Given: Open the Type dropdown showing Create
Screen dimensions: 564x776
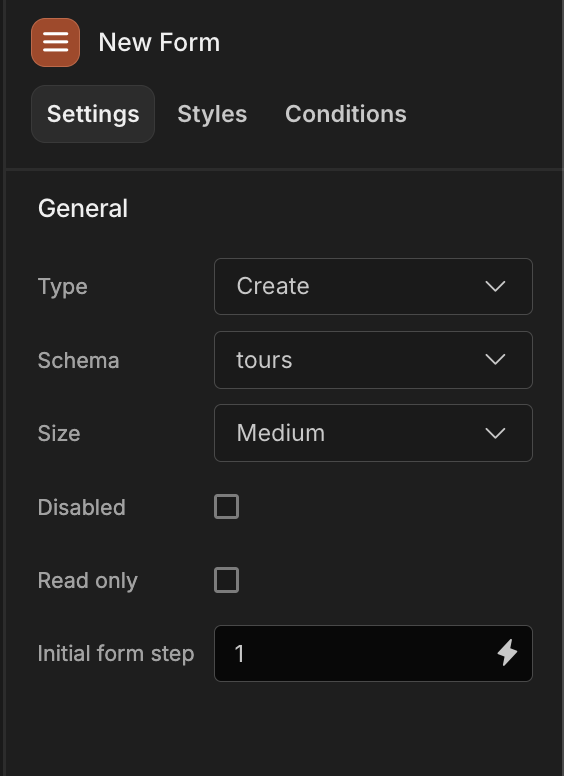Looking at the screenshot, I should pos(373,286).
